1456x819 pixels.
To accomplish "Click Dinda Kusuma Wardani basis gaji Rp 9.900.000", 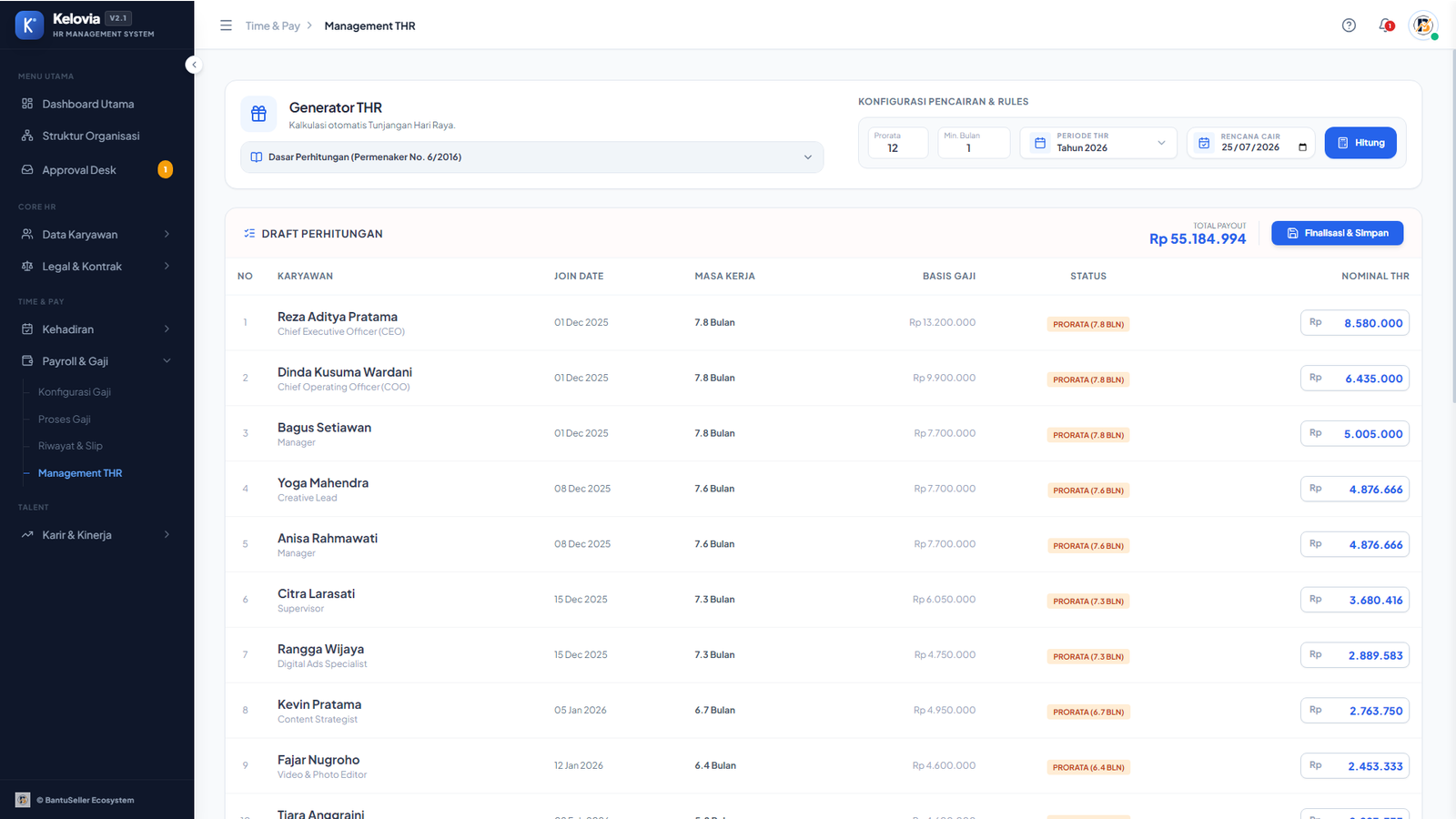I will (x=944, y=378).
